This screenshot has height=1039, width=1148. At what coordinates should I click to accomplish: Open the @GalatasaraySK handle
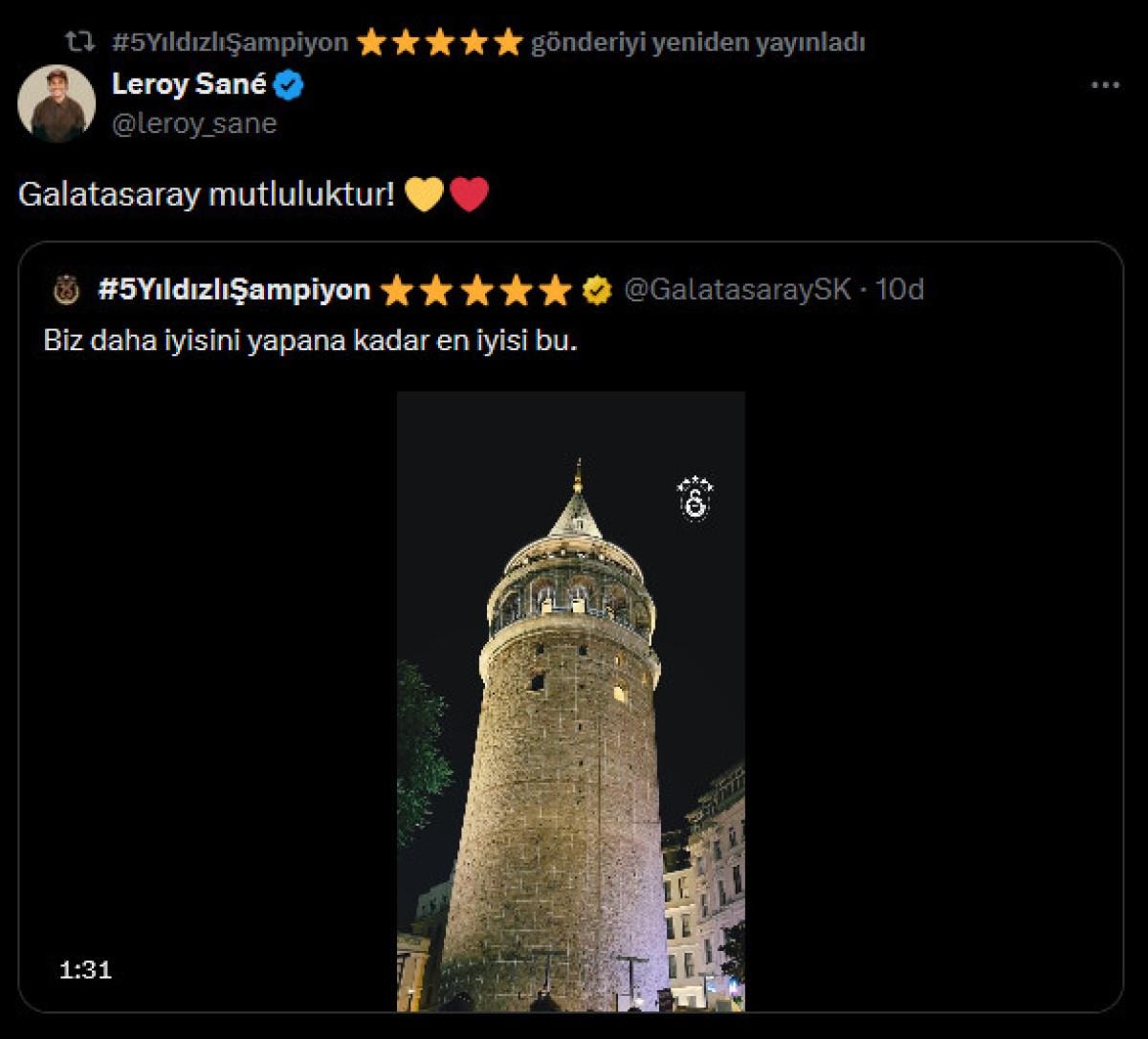737,290
